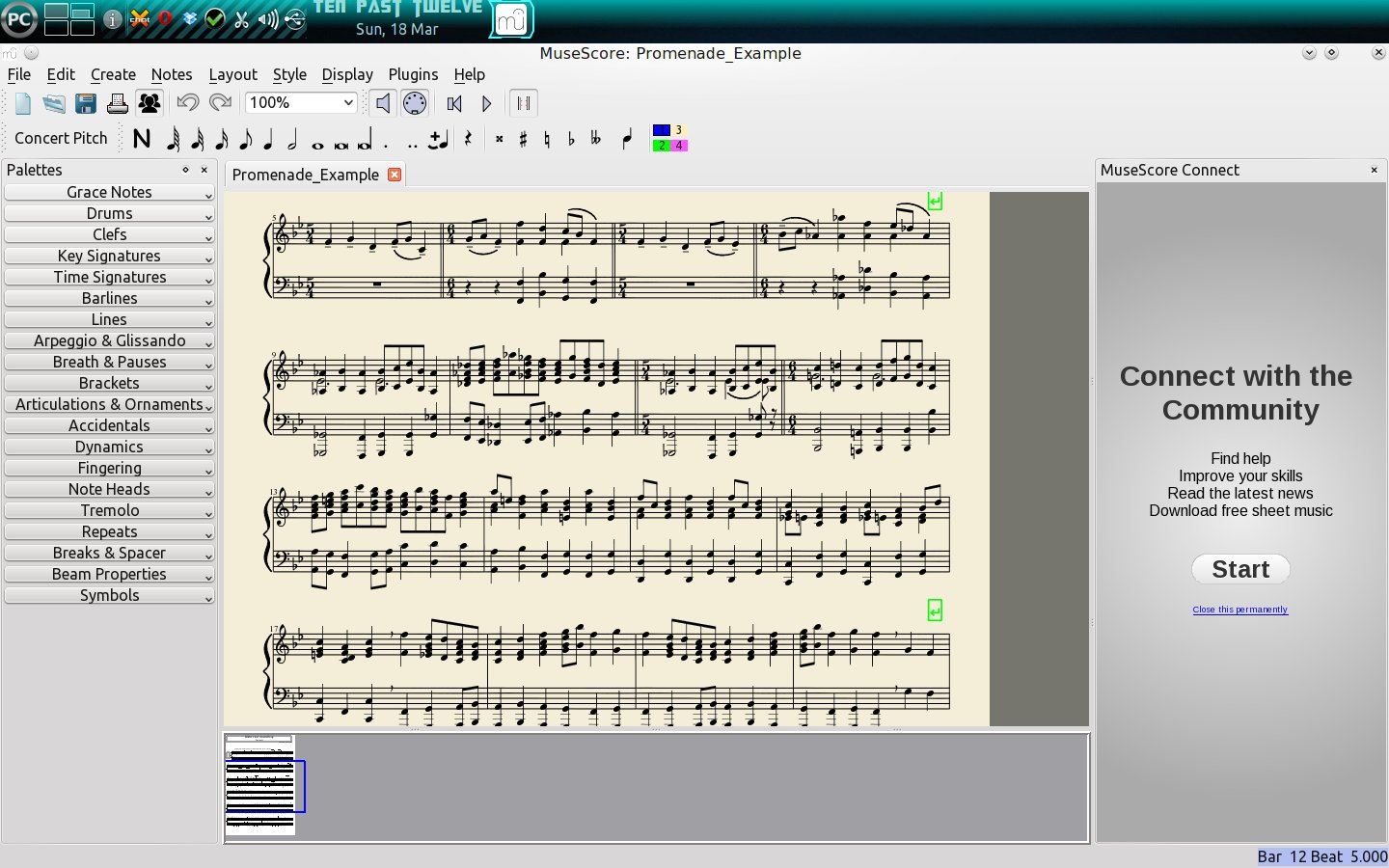Toggle the play repeats button

click(523, 103)
